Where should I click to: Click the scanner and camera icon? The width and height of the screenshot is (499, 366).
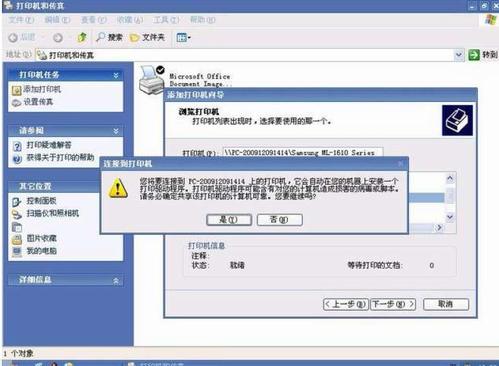pos(17,215)
